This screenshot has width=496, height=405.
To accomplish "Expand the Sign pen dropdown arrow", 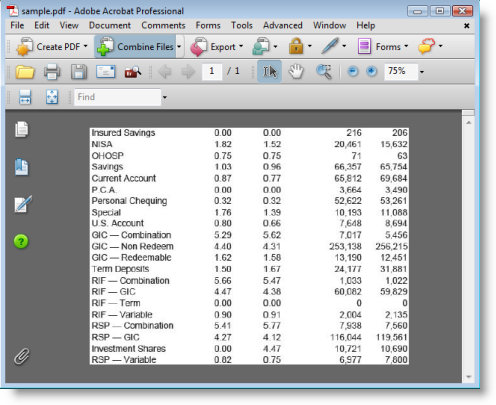I will 344,46.
